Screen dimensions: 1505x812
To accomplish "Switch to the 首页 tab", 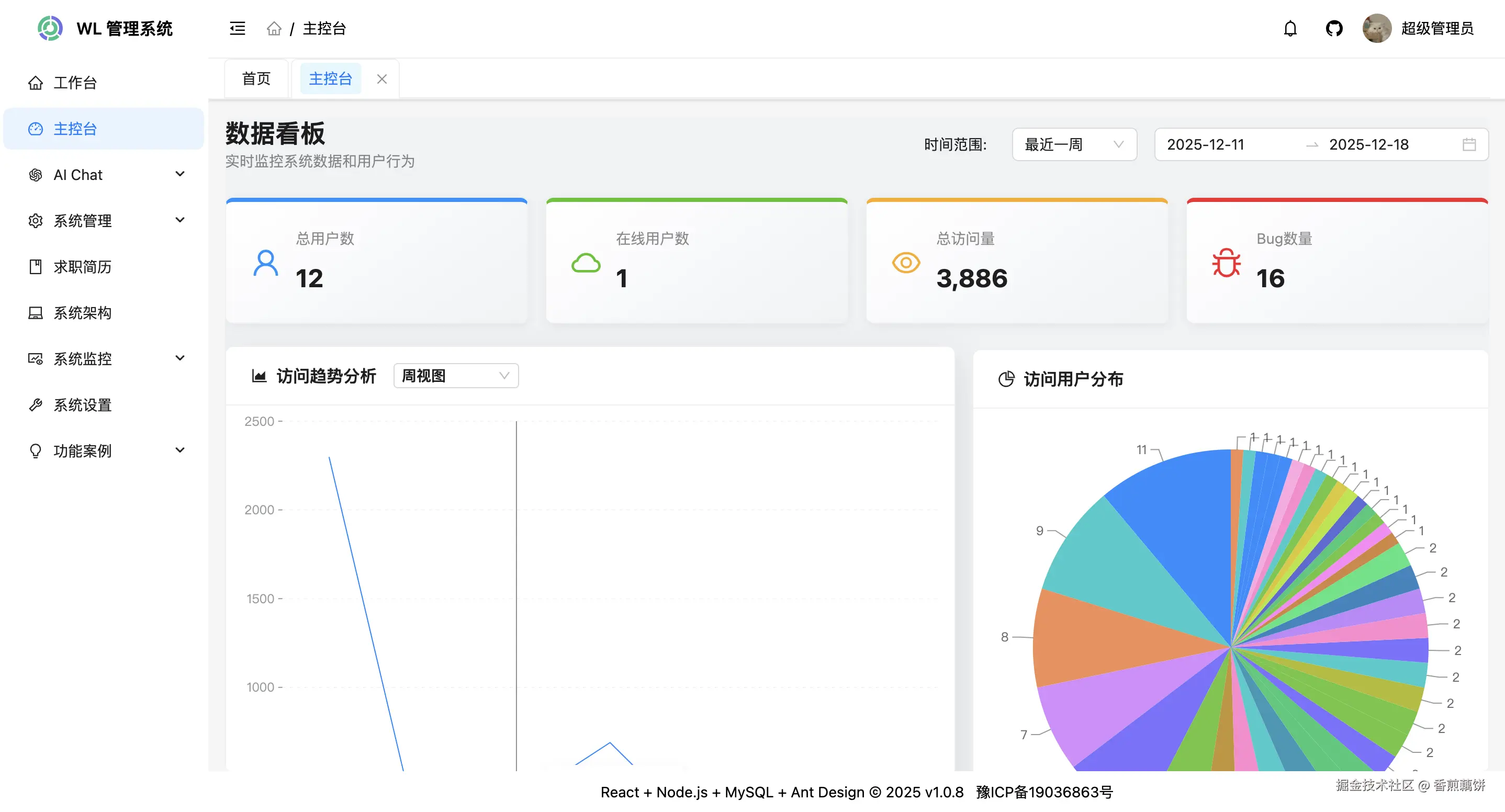I will pos(256,78).
